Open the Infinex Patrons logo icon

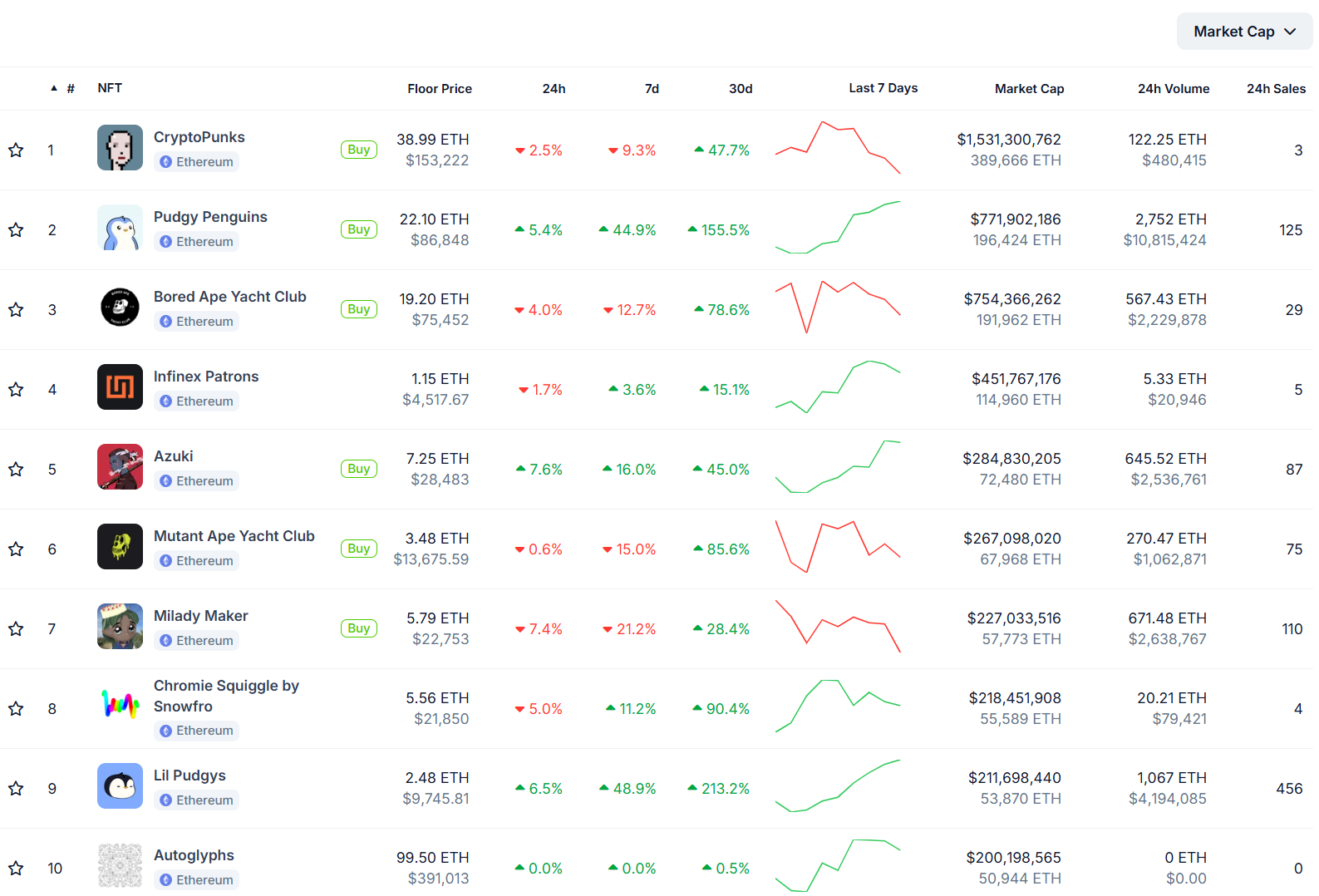pyautogui.click(x=120, y=386)
